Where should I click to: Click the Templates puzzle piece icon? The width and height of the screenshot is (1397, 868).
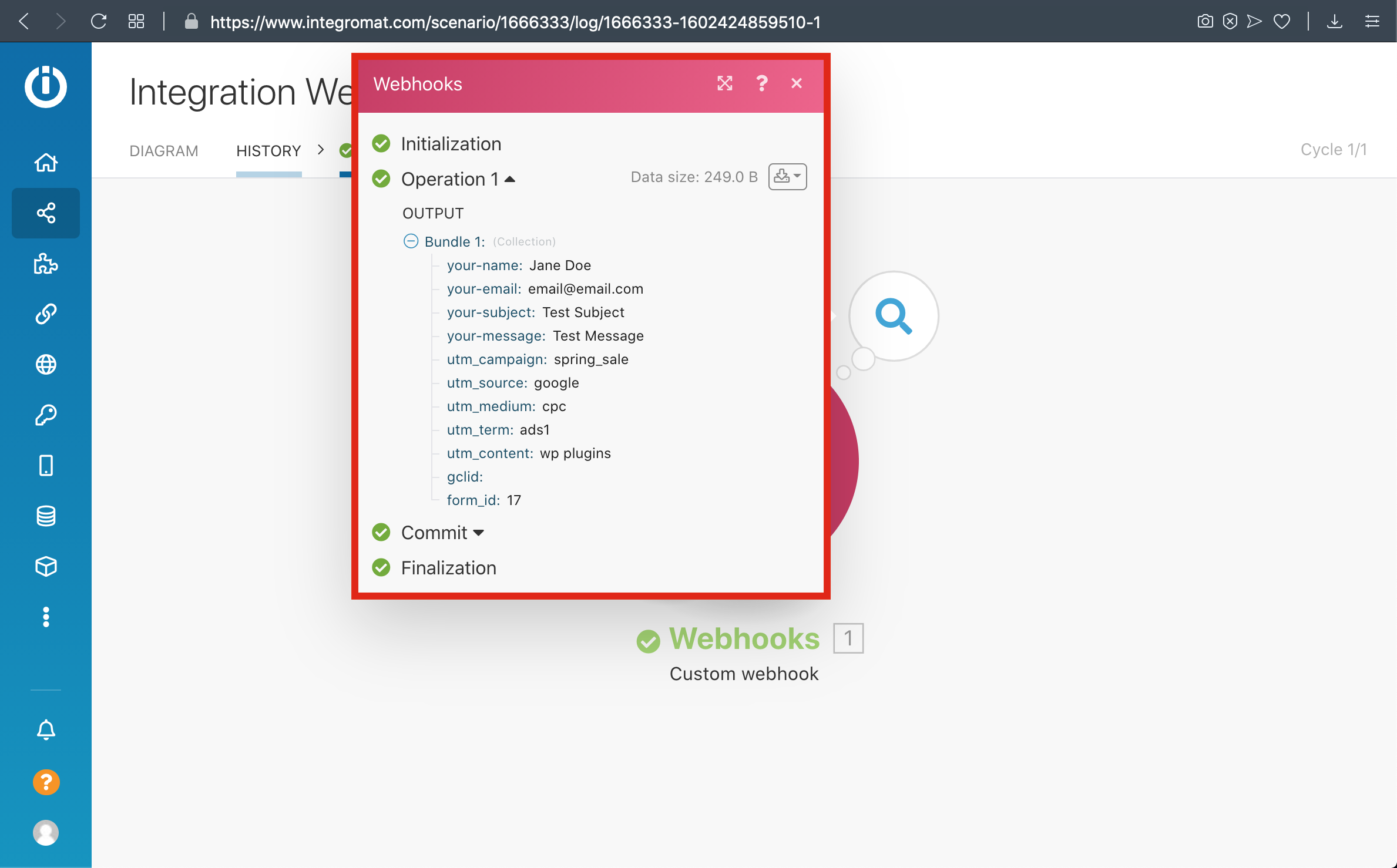tap(46, 264)
